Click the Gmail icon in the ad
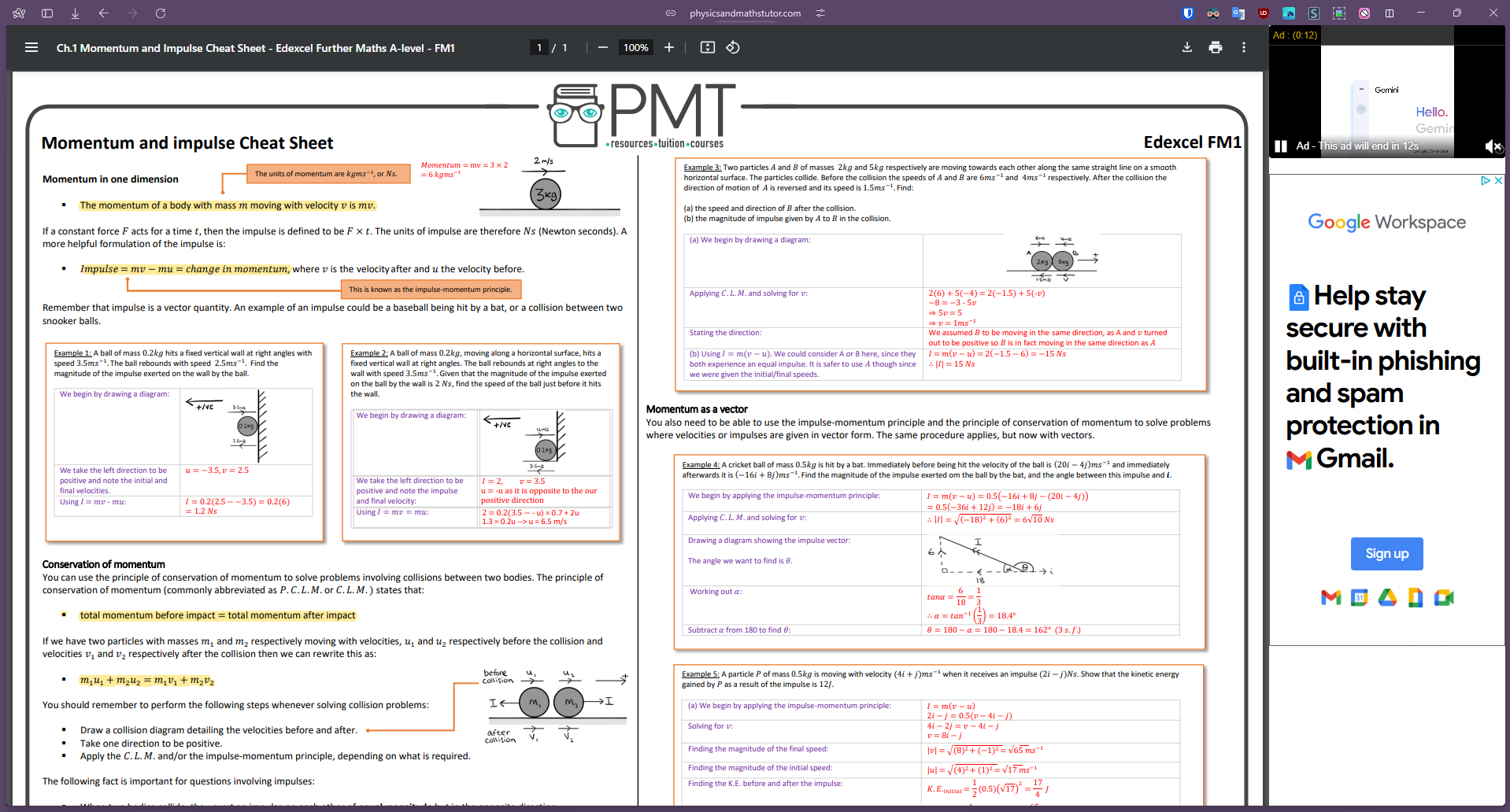Screen dimensions: 1510x812 coord(1331,598)
